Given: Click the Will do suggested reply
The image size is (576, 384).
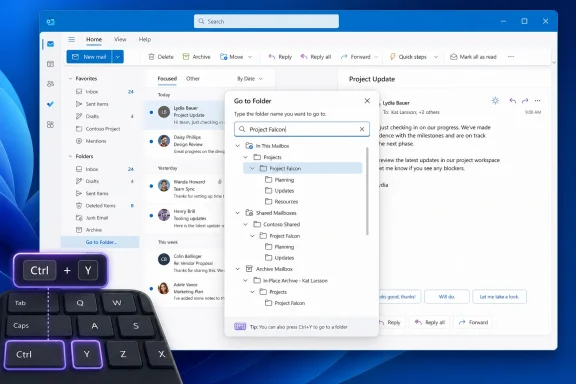Looking at the screenshot, I should point(447,297).
